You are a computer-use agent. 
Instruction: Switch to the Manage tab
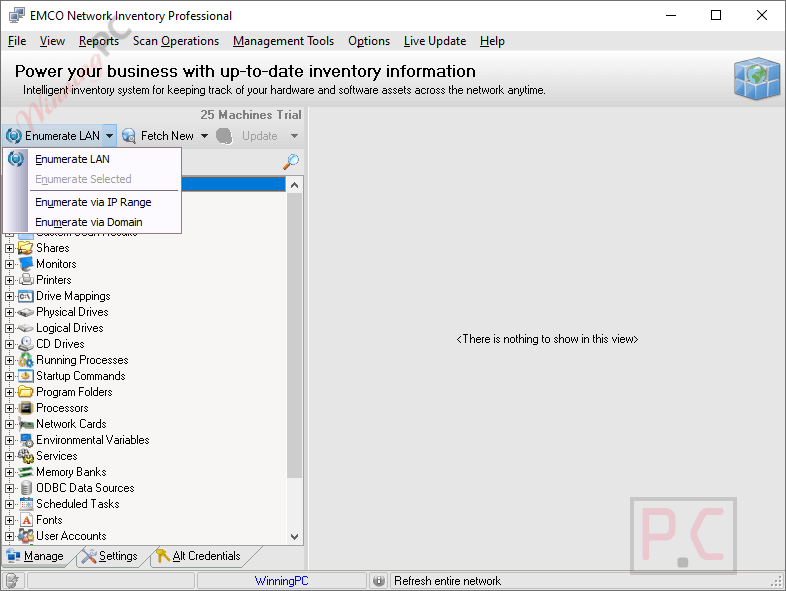(36, 556)
